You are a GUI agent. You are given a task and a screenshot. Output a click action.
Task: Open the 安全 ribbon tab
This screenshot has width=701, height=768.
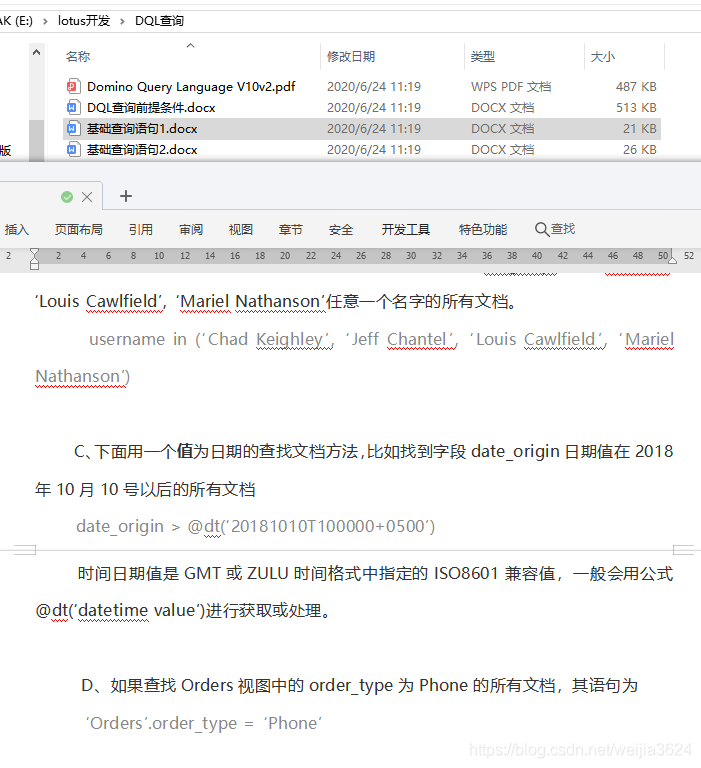point(341,229)
